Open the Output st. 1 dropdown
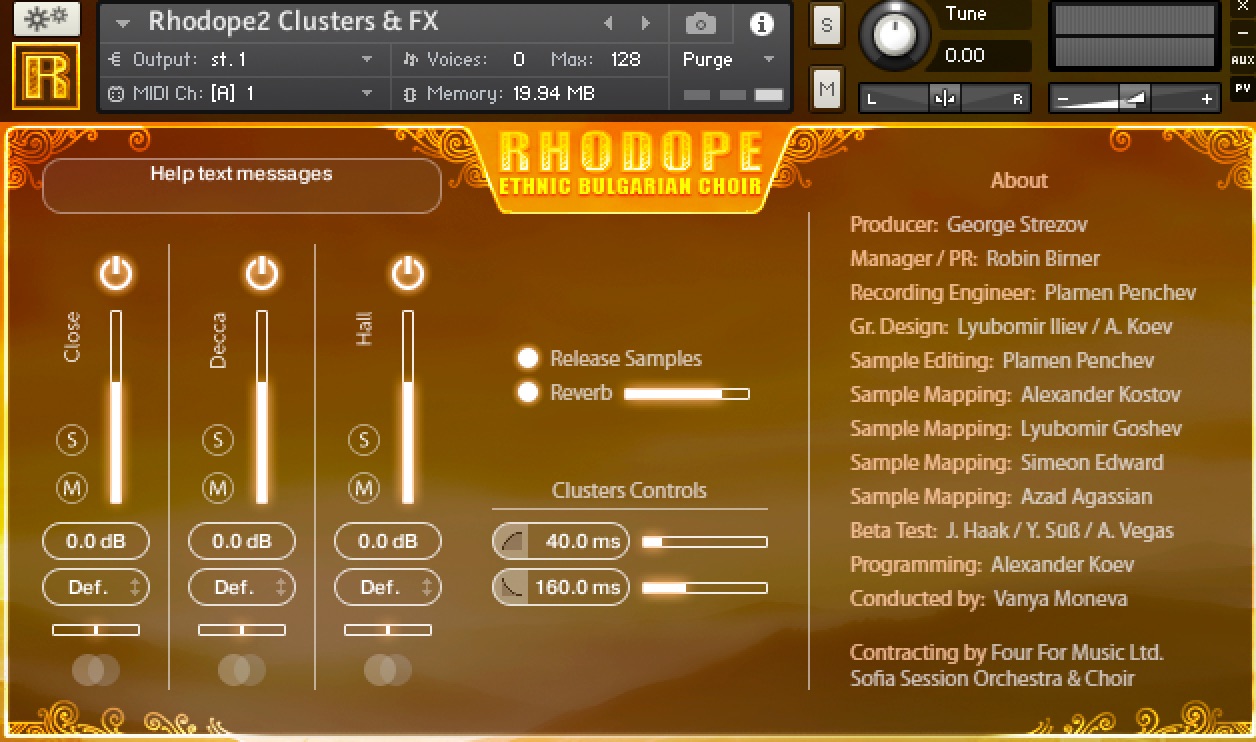The height and width of the screenshot is (742, 1256). pyautogui.click(x=240, y=60)
